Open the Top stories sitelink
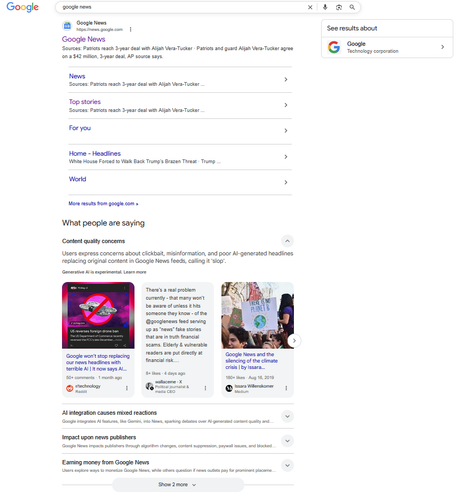The width and height of the screenshot is (462, 499). [x=85, y=102]
